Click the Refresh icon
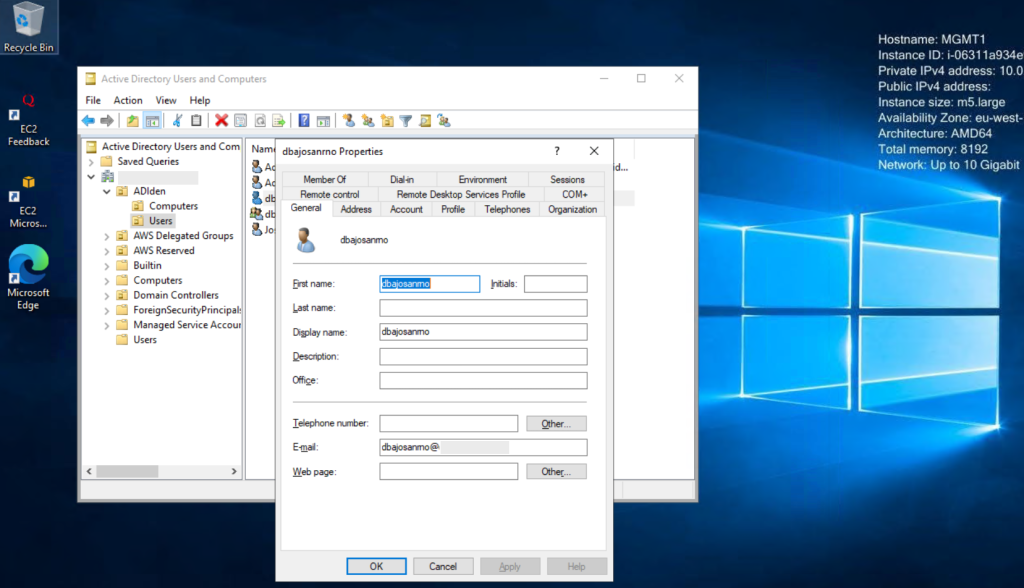This screenshot has width=1024, height=588. click(x=259, y=120)
